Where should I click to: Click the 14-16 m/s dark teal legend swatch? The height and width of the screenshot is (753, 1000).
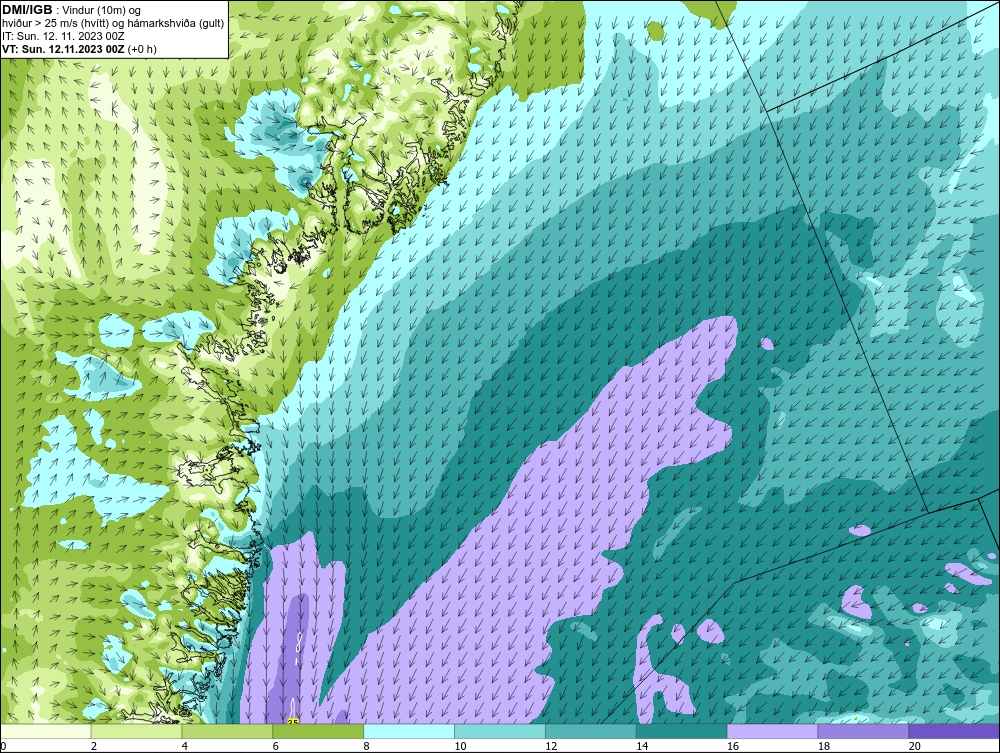tap(681, 731)
